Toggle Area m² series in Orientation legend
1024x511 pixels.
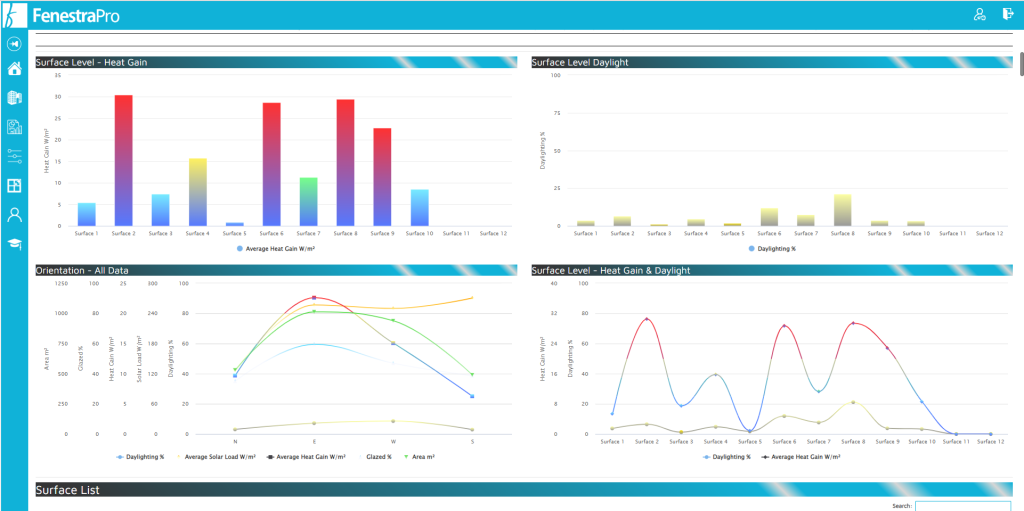(x=419, y=456)
